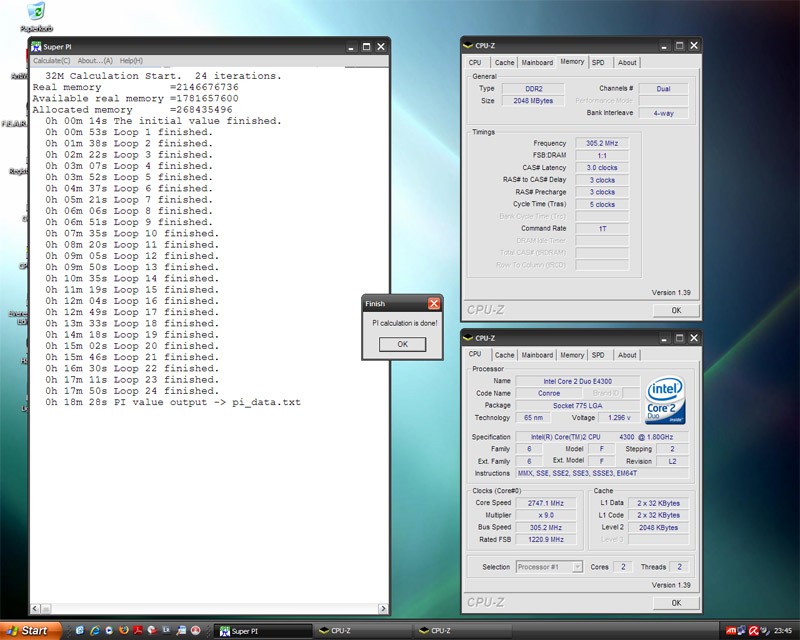Select the Super PI taskbar button
The width and height of the screenshot is (800, 640).
[x=258, y=630]
